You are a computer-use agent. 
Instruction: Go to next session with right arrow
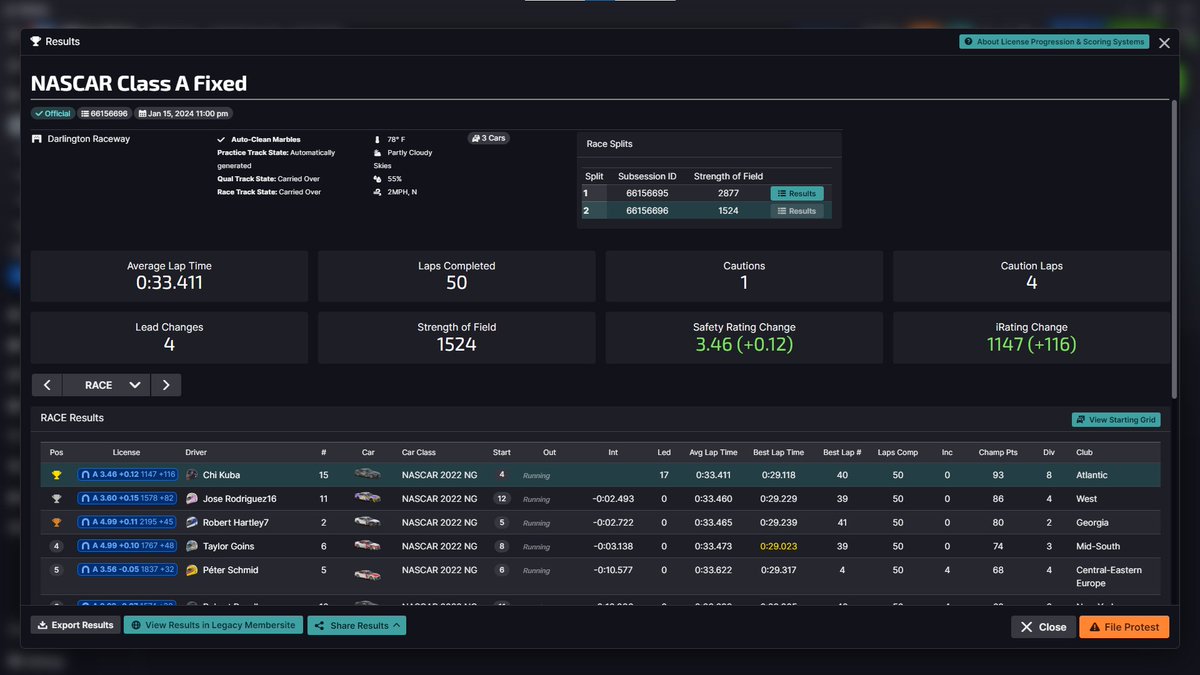pos(166,385)
